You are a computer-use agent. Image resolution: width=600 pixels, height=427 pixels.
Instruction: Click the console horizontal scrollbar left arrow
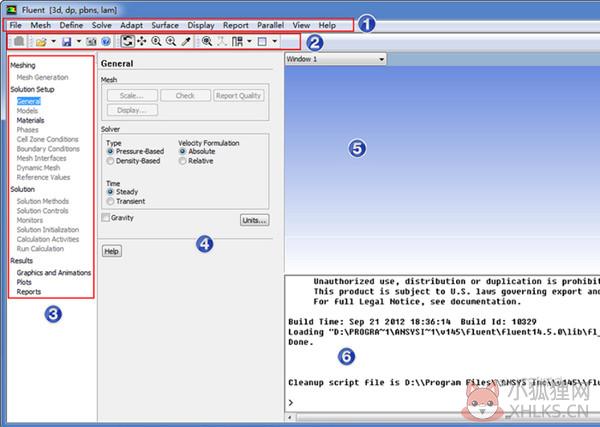point(290,417)
